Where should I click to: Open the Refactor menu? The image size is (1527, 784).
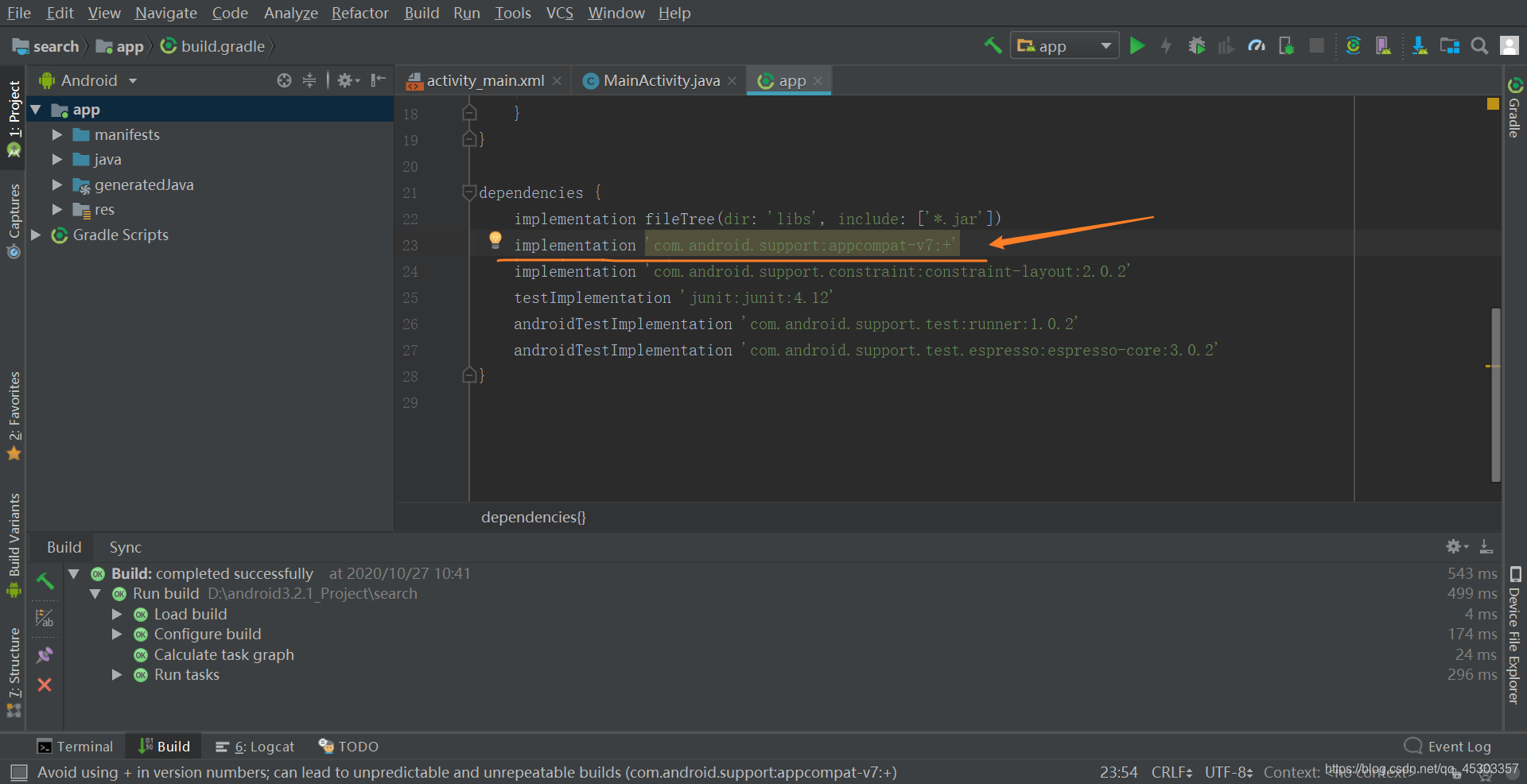[x=359, y=13]
